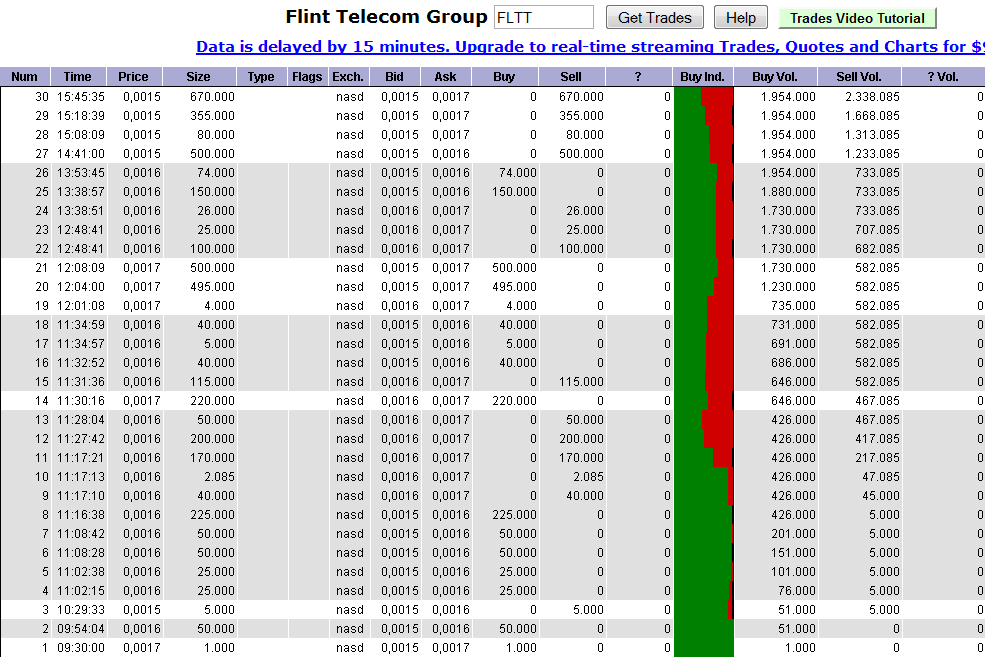The height and width of the screenshot is (657, 985).
Task: Click time 11:17:10 of trade 9
Action: point(81,496)
